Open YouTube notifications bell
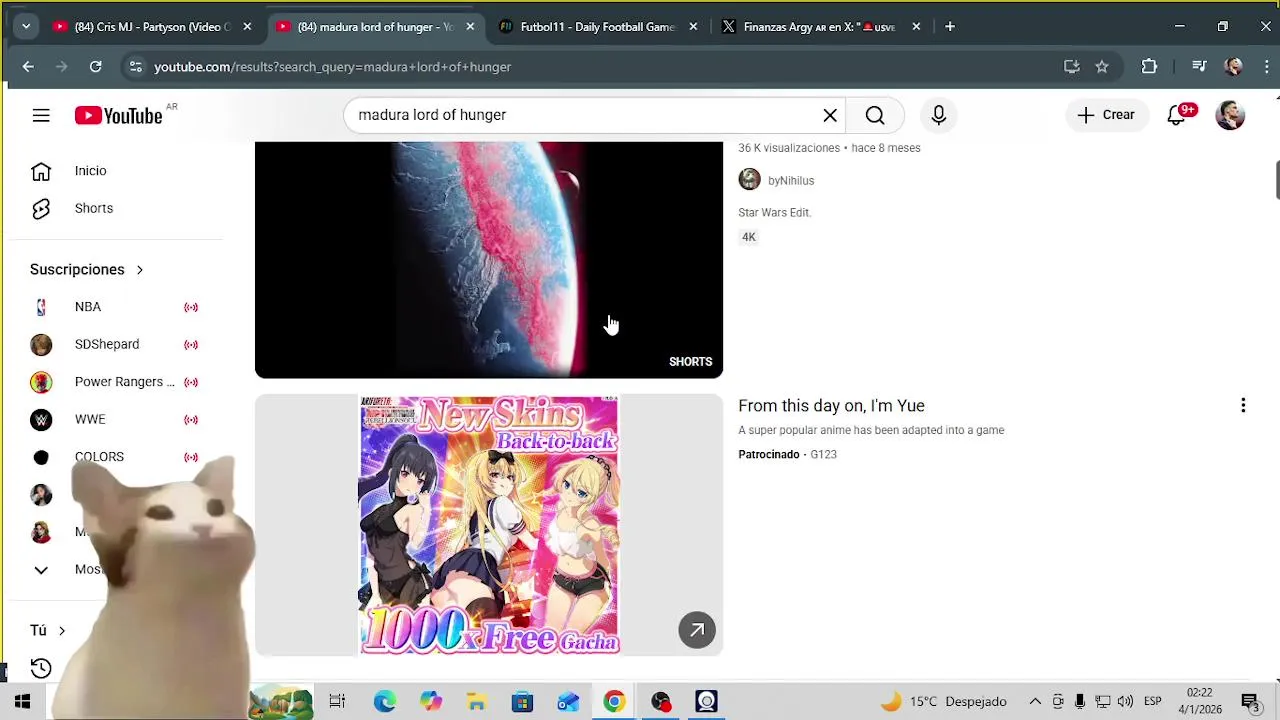Screen dimensions: 1280x720 1177,115
